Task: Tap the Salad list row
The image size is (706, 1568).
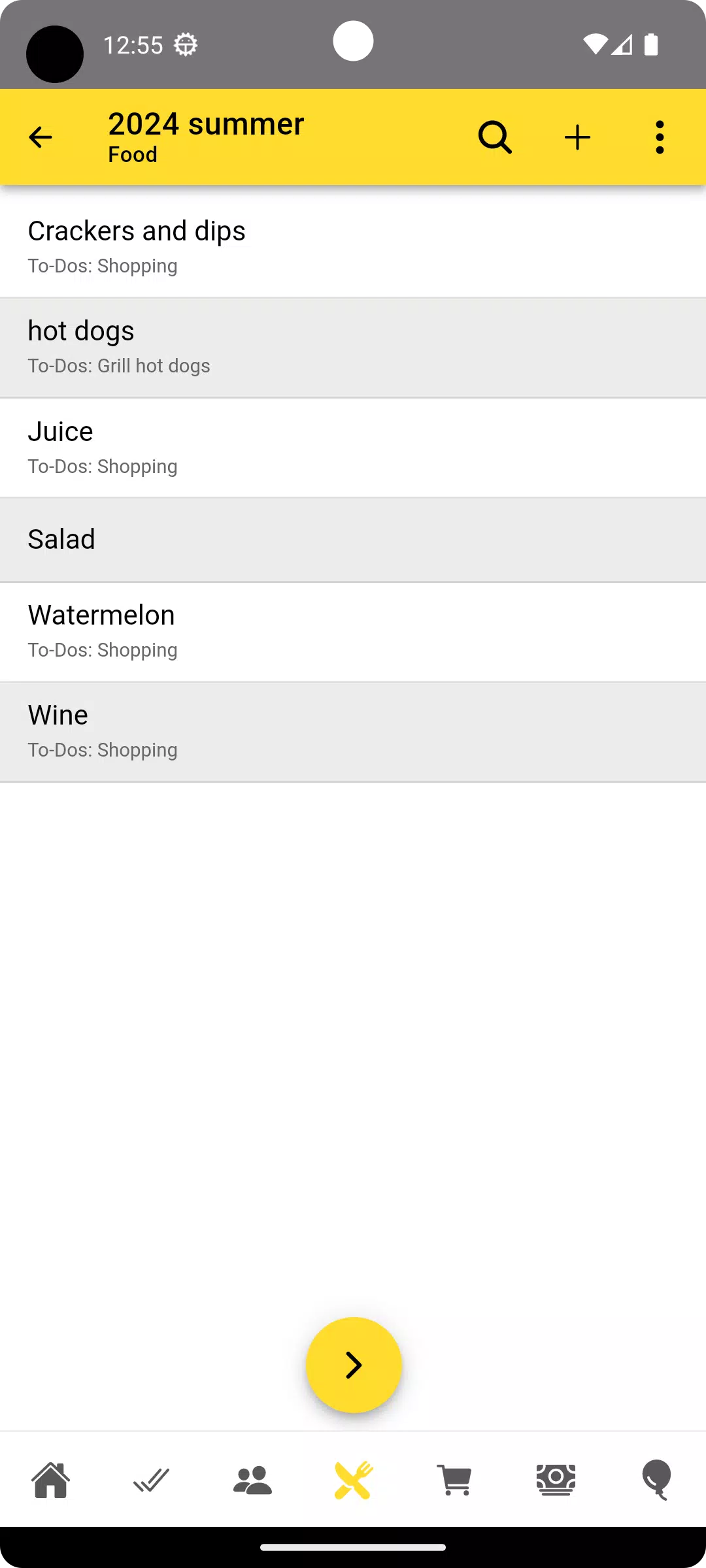Action: point(353,540)
